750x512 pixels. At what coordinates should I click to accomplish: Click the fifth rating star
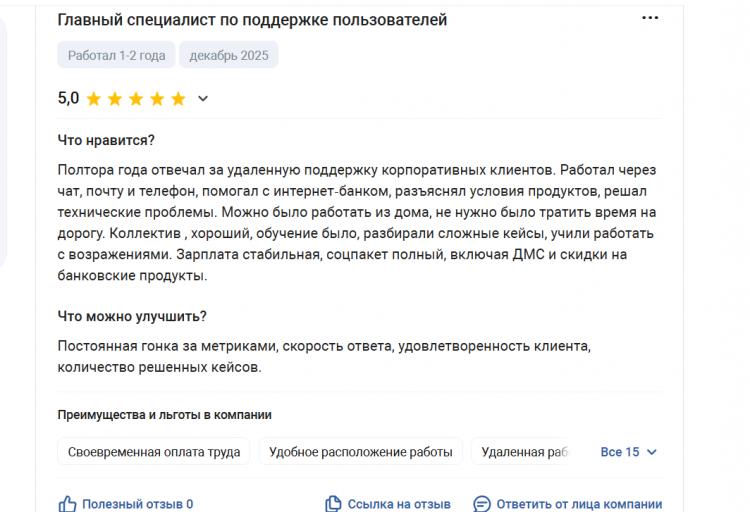point(178,99)
